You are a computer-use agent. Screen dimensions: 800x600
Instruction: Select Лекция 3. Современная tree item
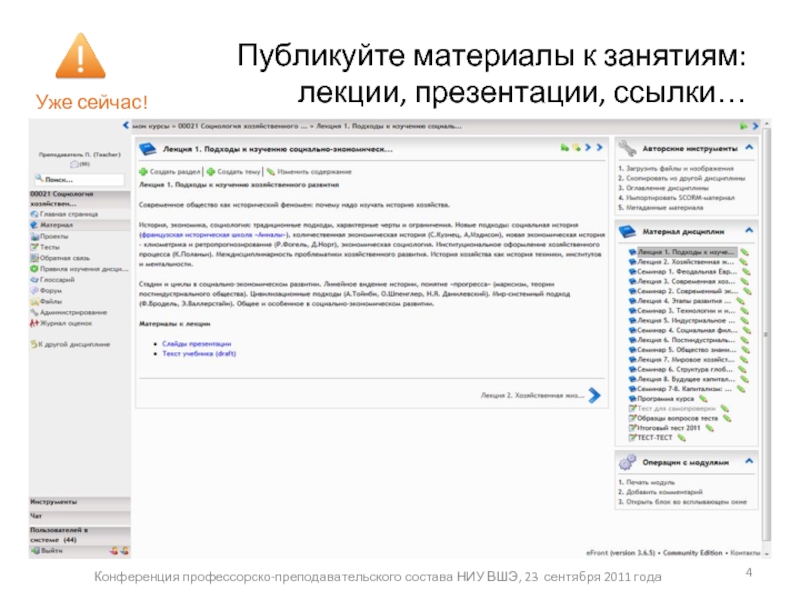686,281
